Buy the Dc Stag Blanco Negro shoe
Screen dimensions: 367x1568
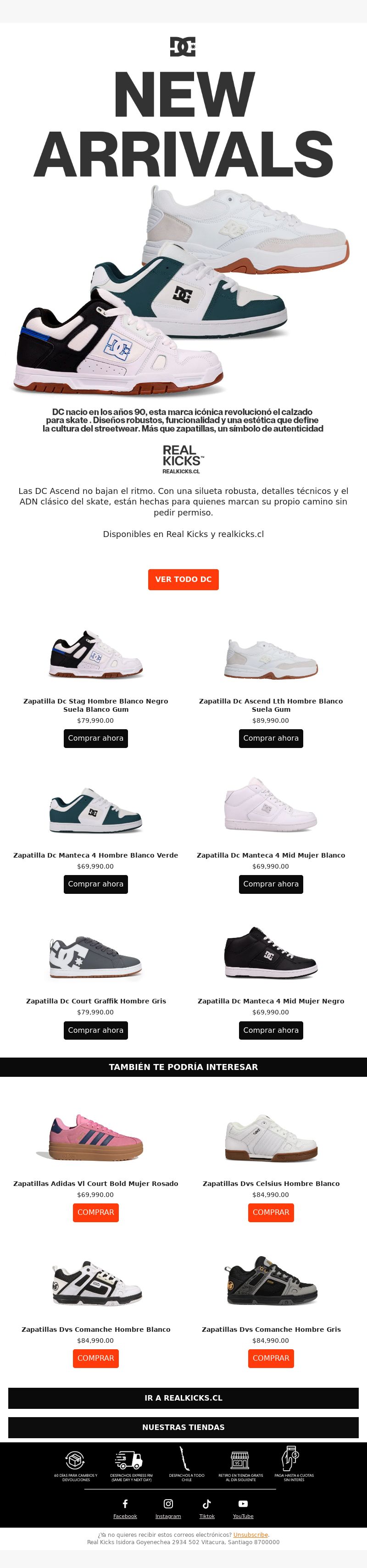[x=95, y=738]
